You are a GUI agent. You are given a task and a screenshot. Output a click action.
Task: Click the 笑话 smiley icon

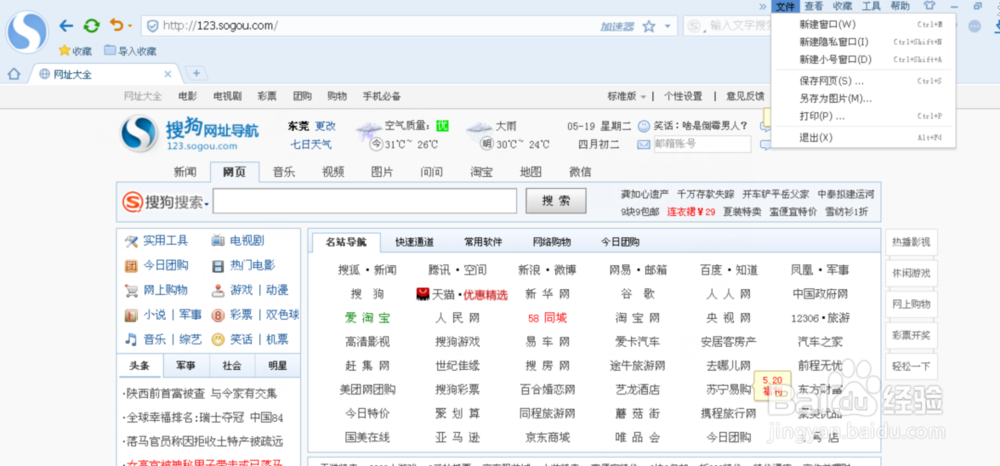[x=218, y=339]
